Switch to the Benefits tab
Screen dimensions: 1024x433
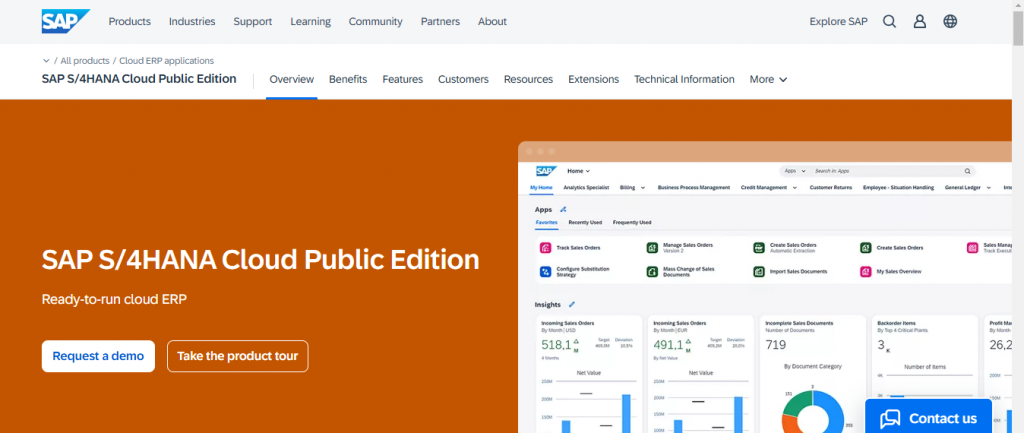pos(348,79)
